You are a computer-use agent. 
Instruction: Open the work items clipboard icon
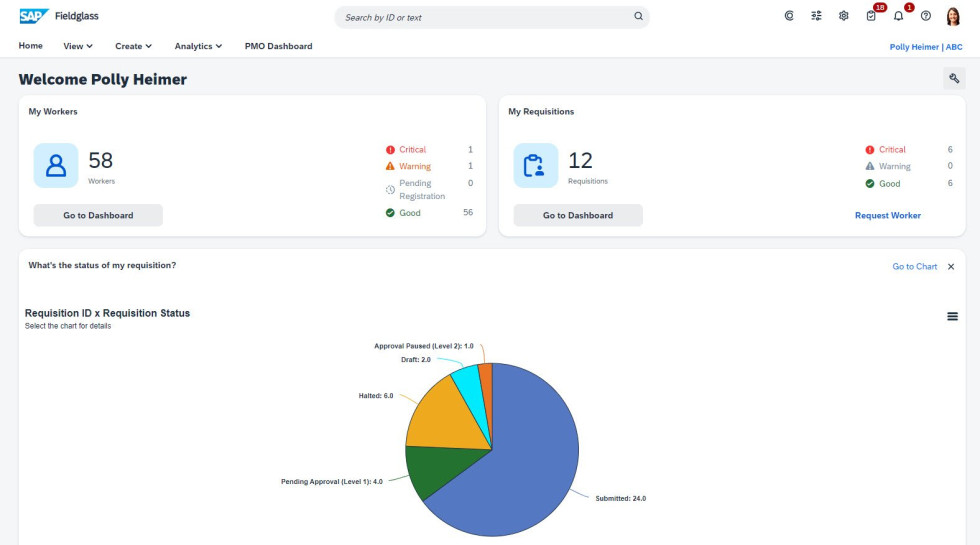click(871, 16)
